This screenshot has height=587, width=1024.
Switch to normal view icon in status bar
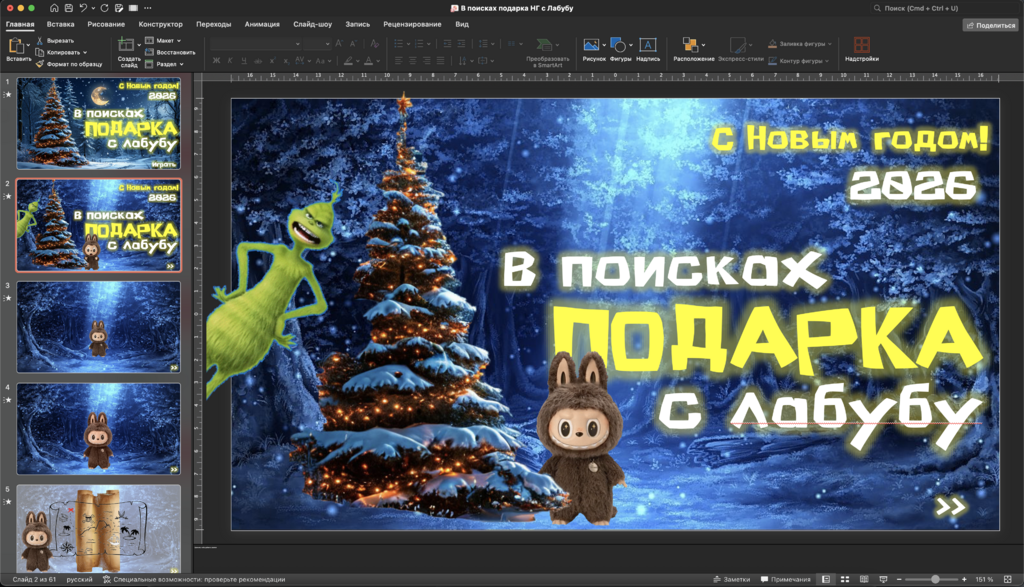click(x=826, y=579)
